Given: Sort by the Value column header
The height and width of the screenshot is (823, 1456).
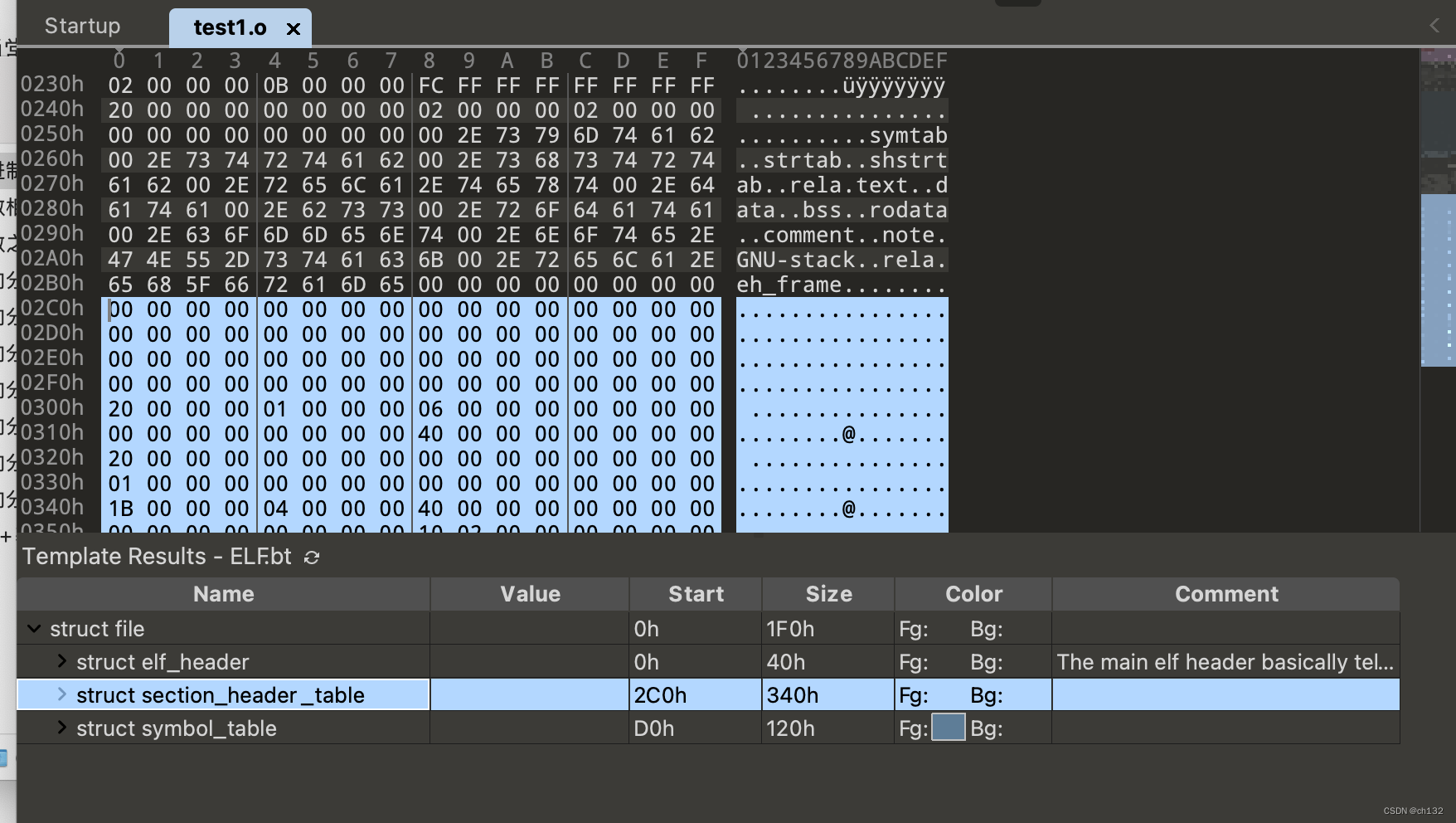Looking at the screenshot, I should [530, 594].
